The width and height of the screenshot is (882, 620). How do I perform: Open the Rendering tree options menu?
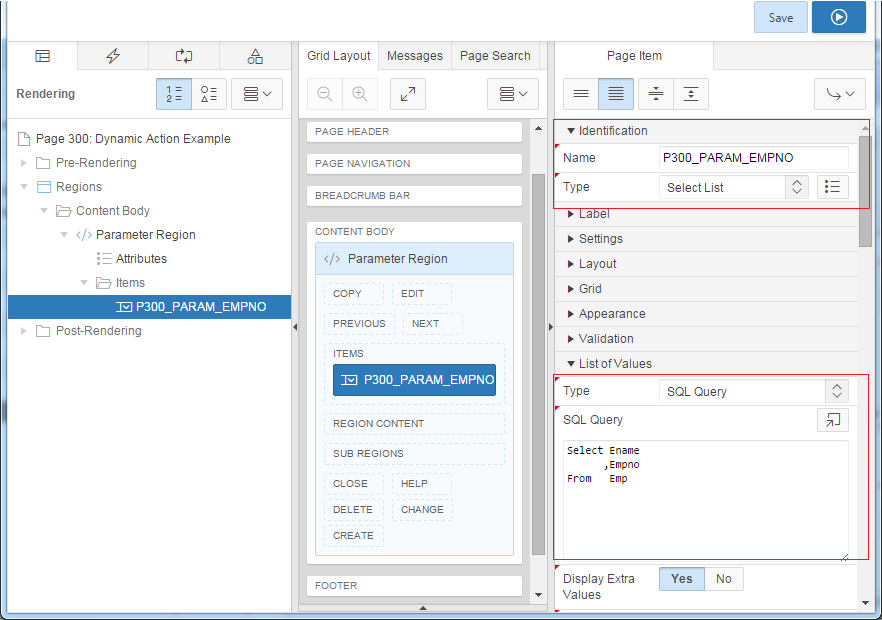[257, 93]
